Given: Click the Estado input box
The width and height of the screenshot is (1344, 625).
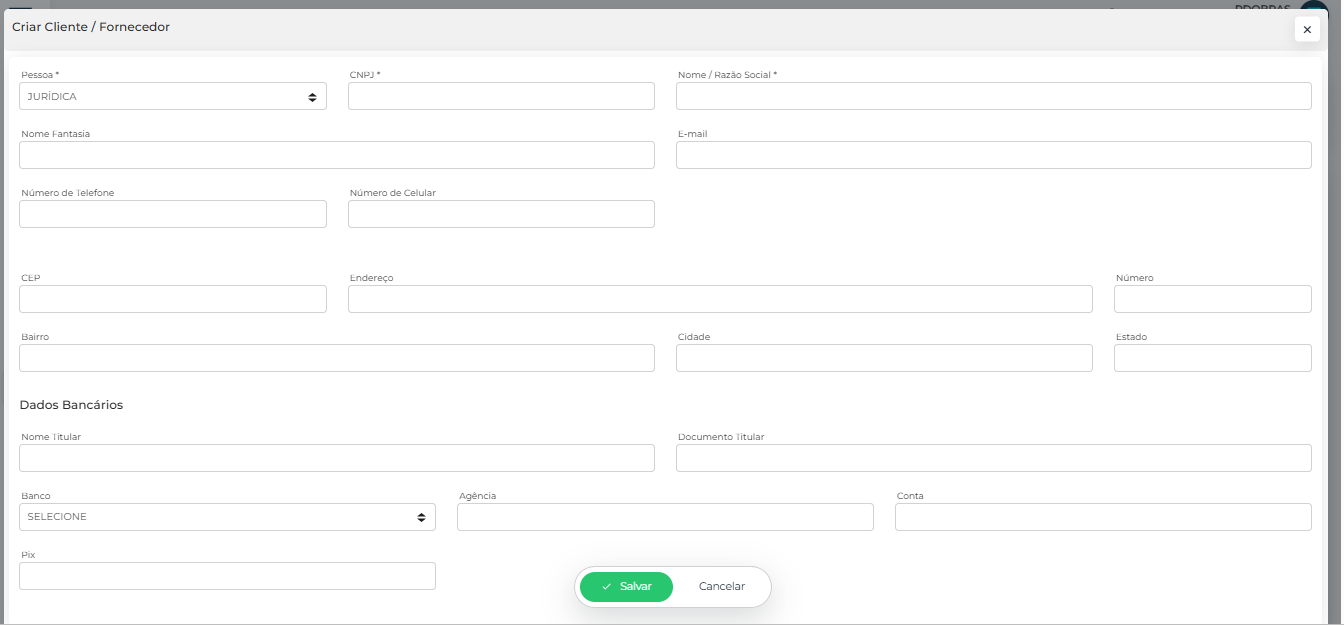Looking at the screenshot, I should [1212, 358].
